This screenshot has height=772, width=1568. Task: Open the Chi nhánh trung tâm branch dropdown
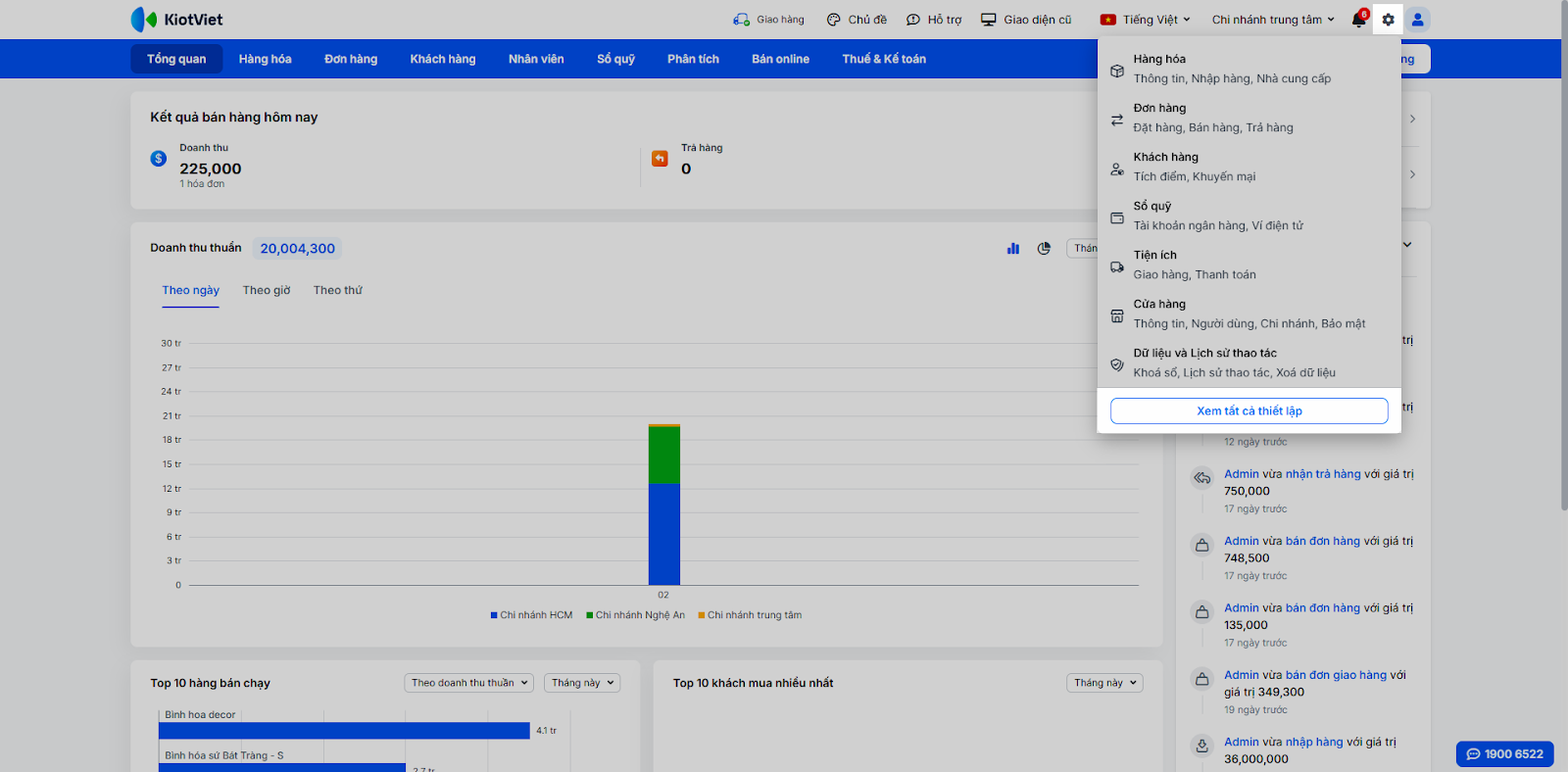tap(1273, 20)
